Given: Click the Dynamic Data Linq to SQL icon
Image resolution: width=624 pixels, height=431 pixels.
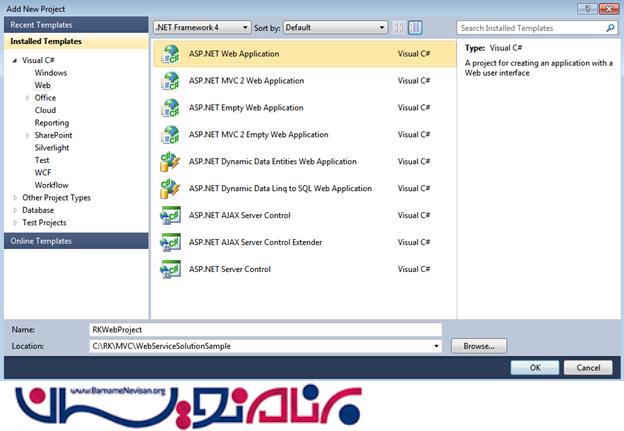Looking at the screenshot, I should click(x=170, y=189).
